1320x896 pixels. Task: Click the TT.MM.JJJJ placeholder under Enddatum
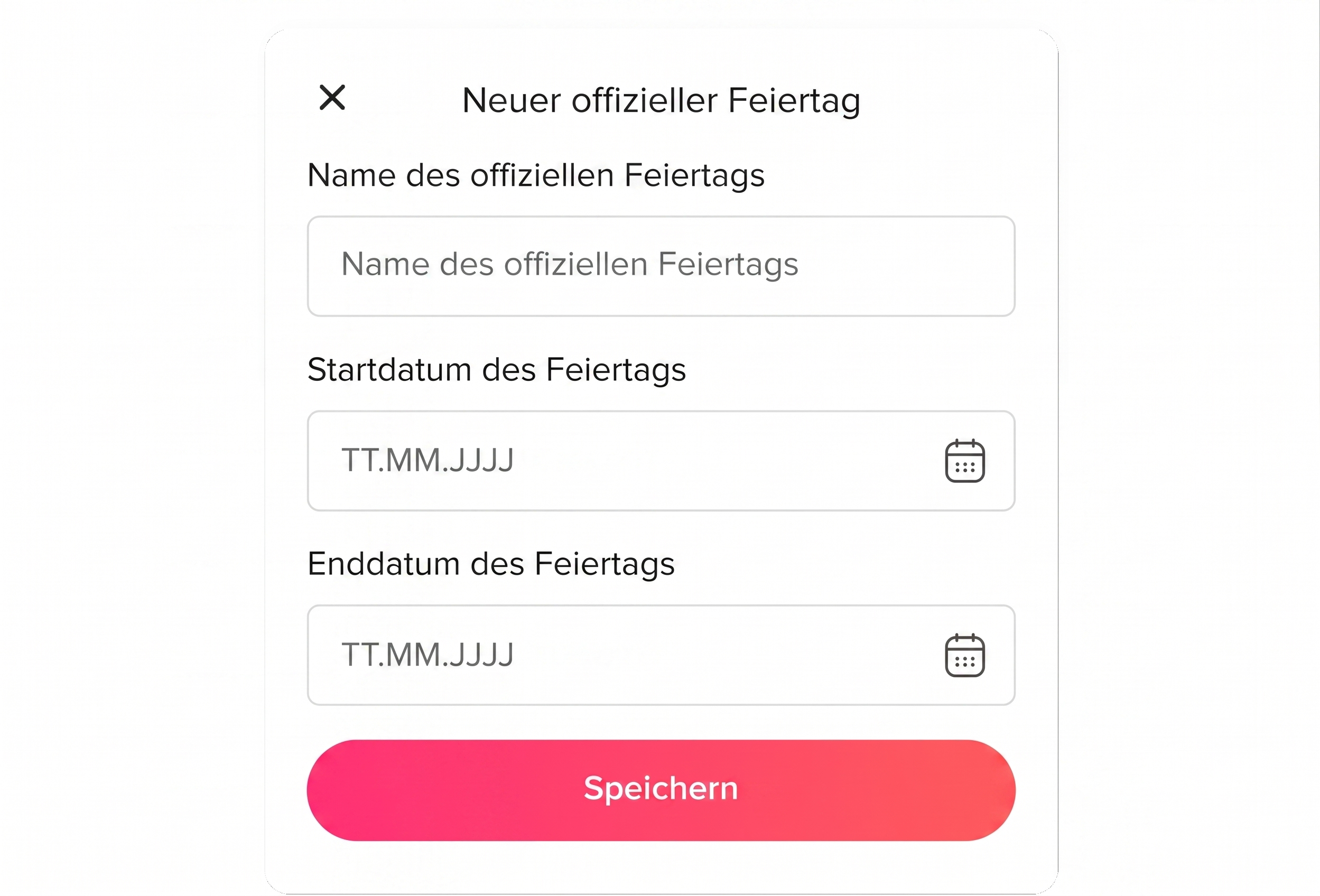[x=427, y=655]
